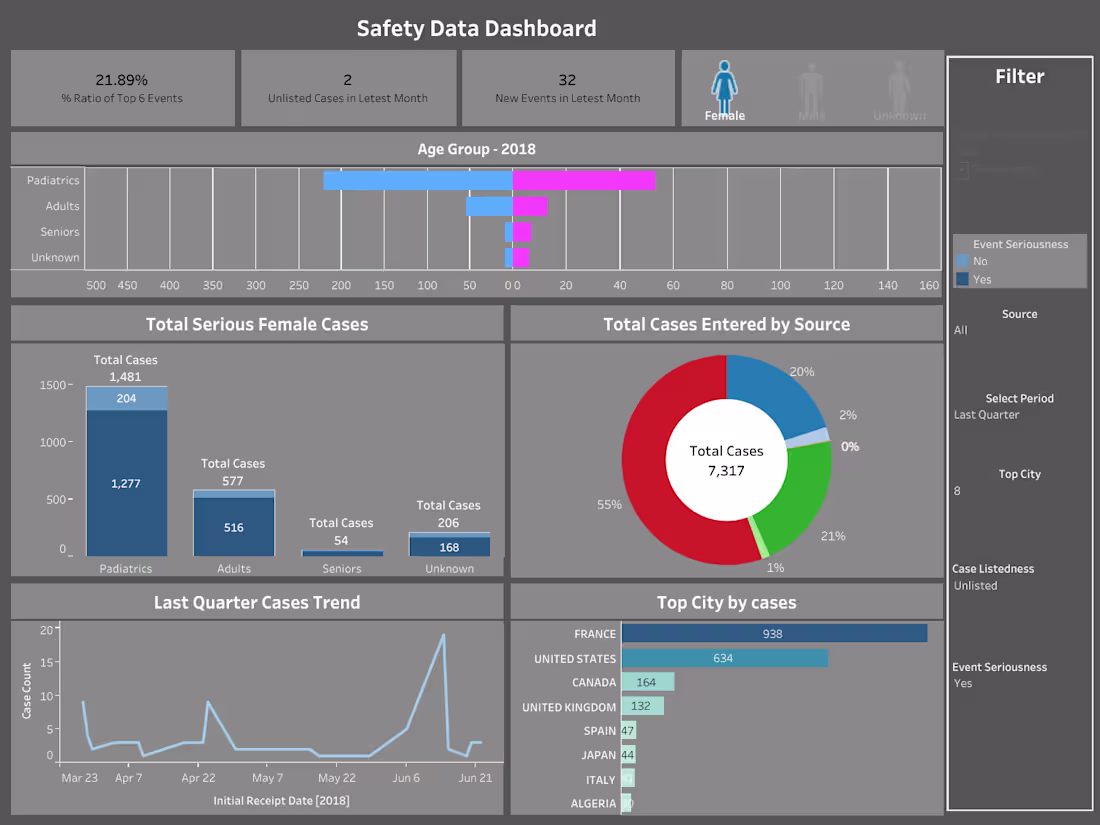The image size is (1100, 825).
Task: Open the Select Period dropdown showing Last Quarter
Action: coord(1019,415)
